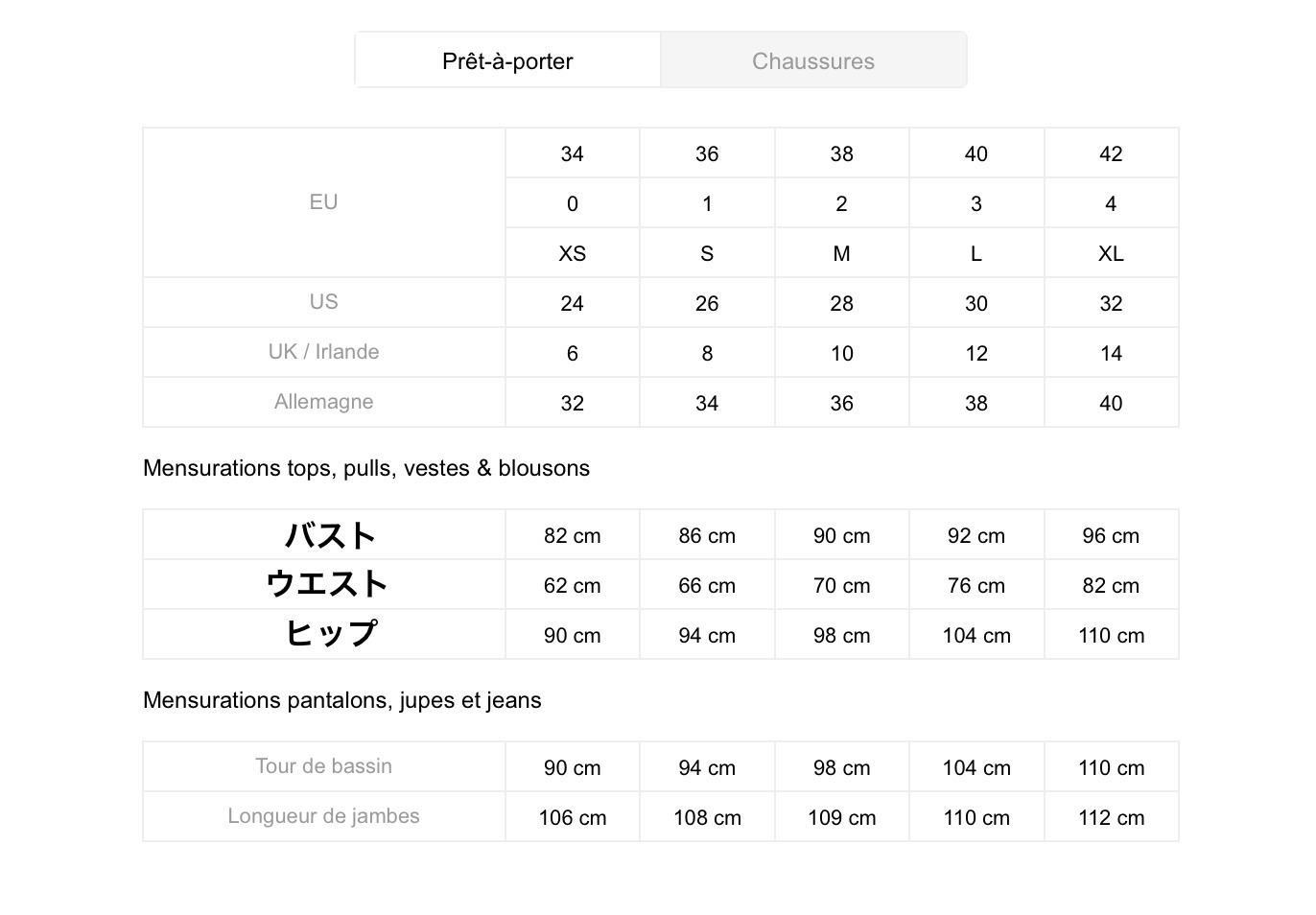Click the XL size cell
This screenshot has height=915, width=1316.
click(1111, 253)
